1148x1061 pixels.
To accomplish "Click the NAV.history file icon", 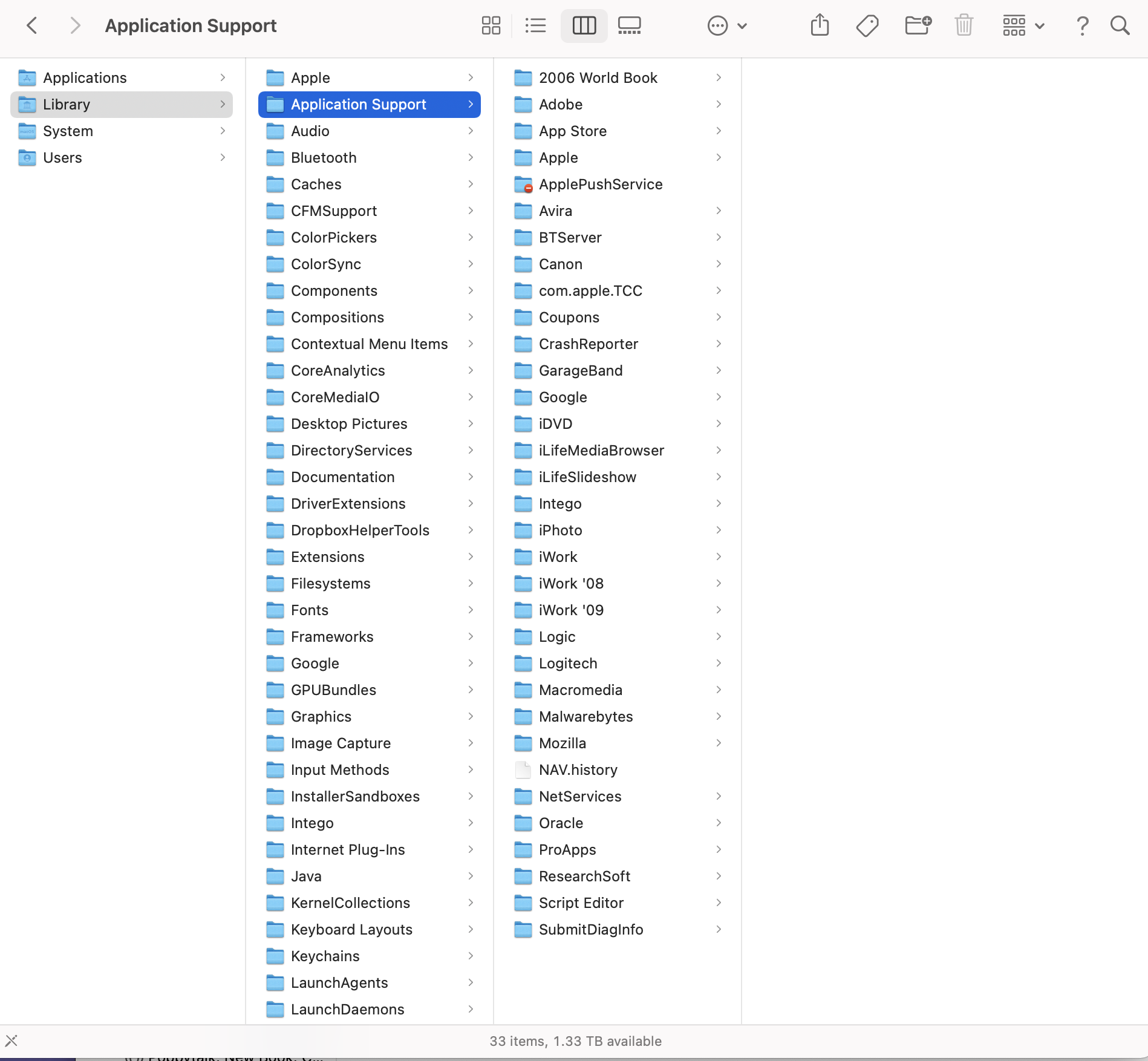I will [x=523, y=769].
